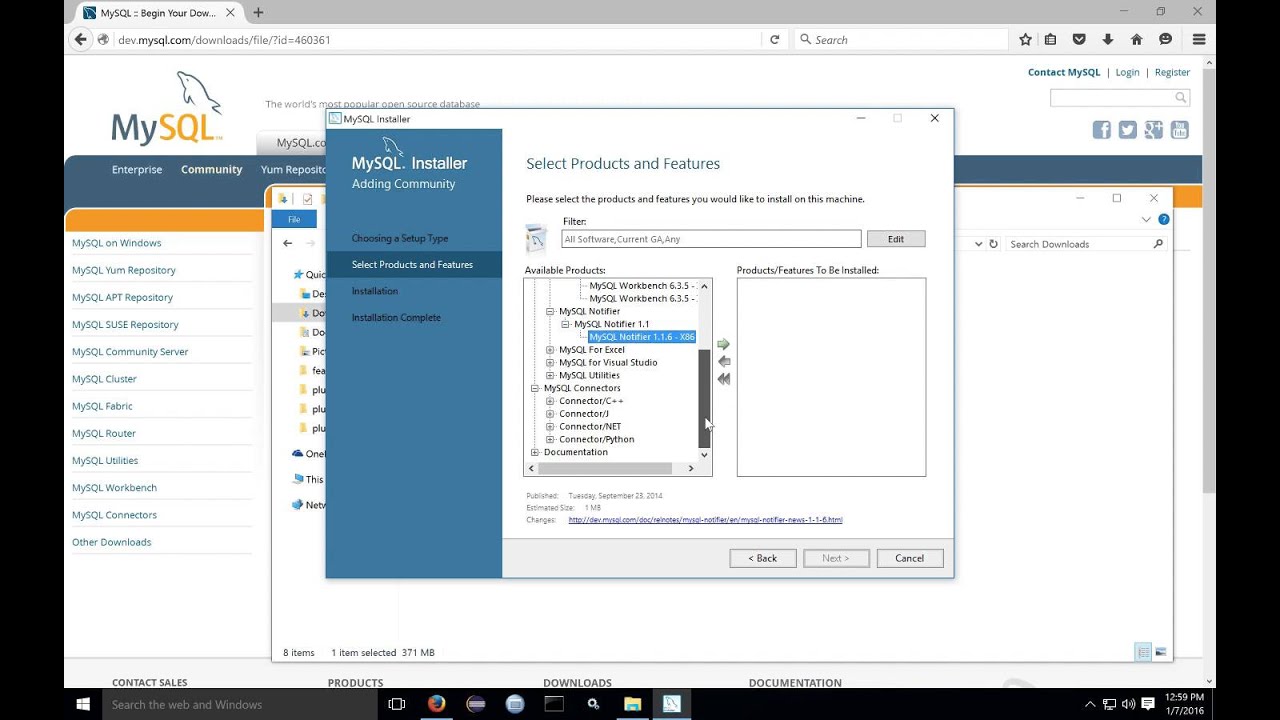Switch to Firefox on the taskbar
This screenshot has width=1280, height=720.
tap(436, 704)
